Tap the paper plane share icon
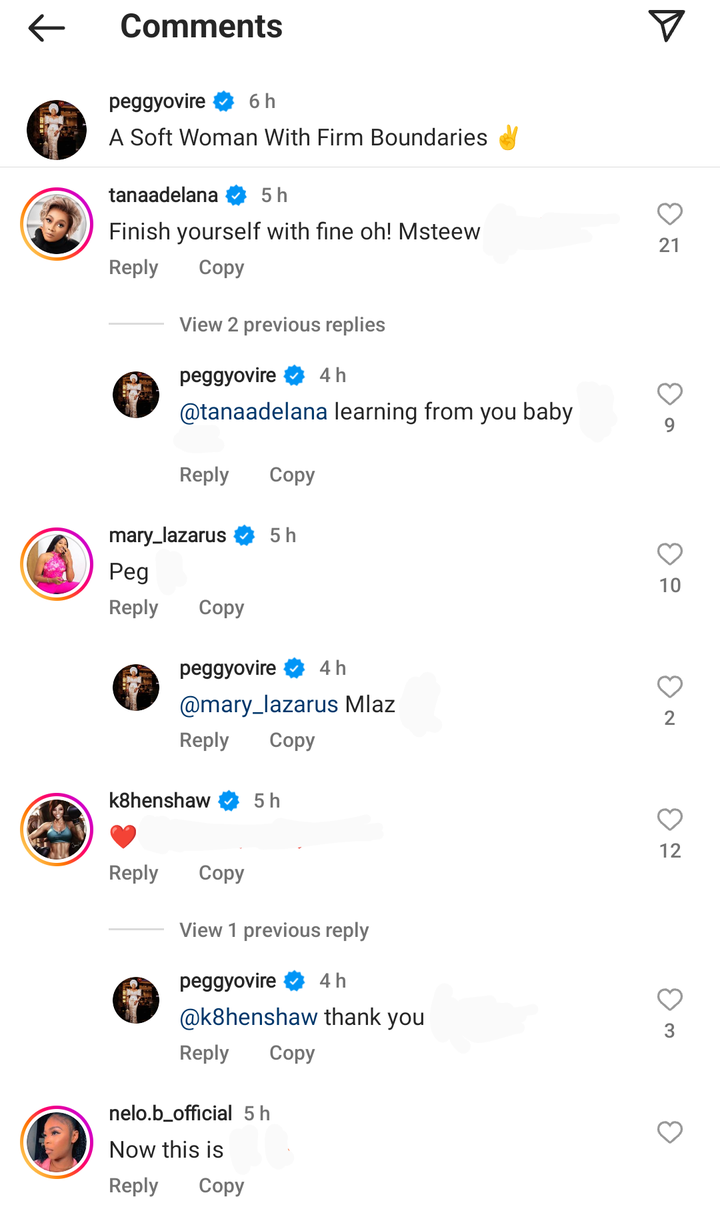Image resolution: width=720 pixels, height=1207 pixels. pyautogui.click(x=666, y=27)
